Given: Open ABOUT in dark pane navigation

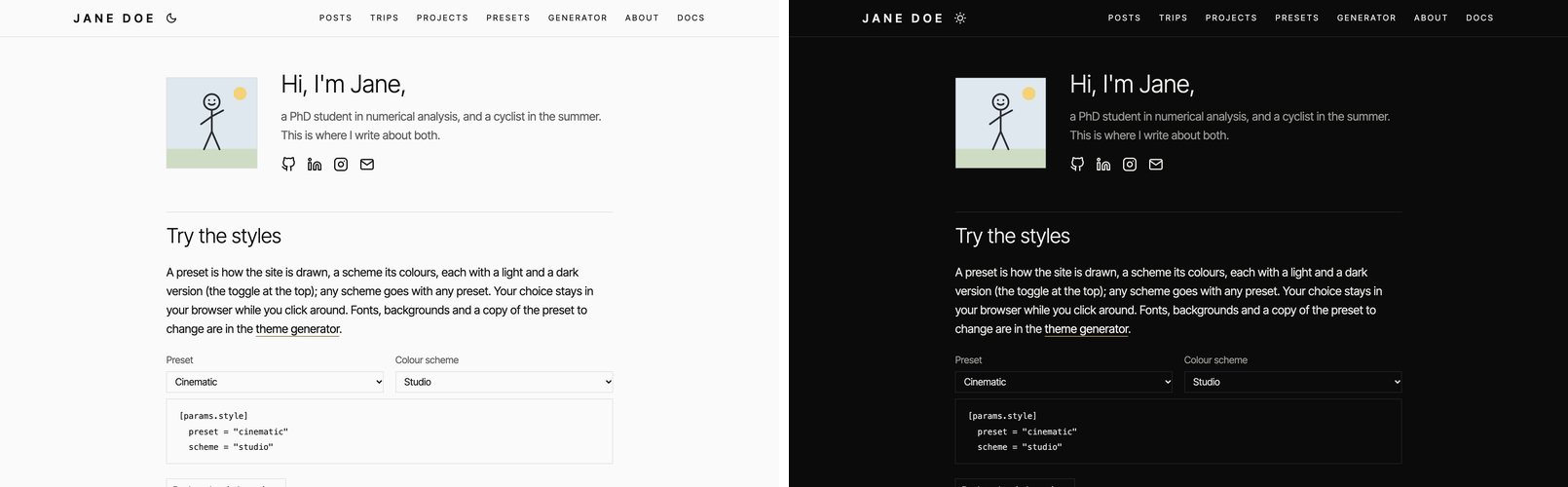Looking at the screenshot, I should pos(1431,18).
